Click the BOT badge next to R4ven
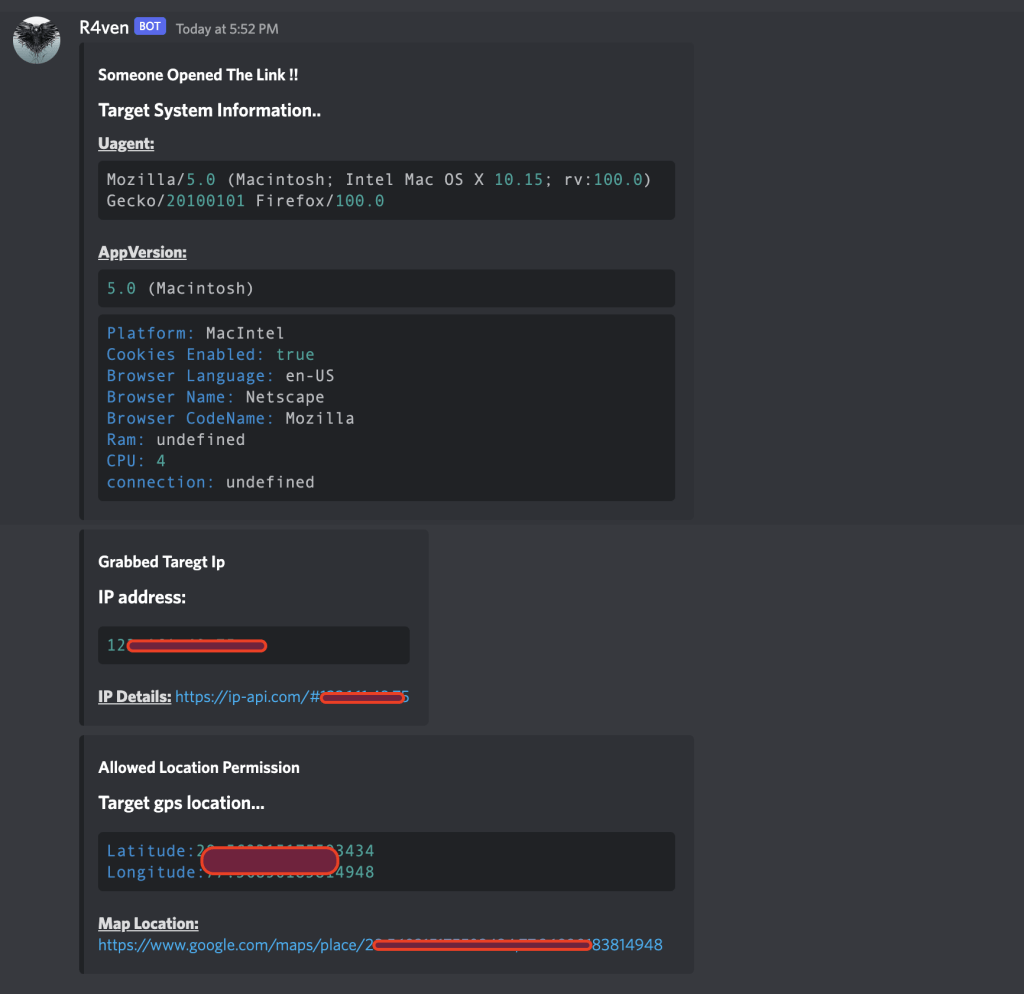This screenshot has height=994, width=1024. pos(150,27)
